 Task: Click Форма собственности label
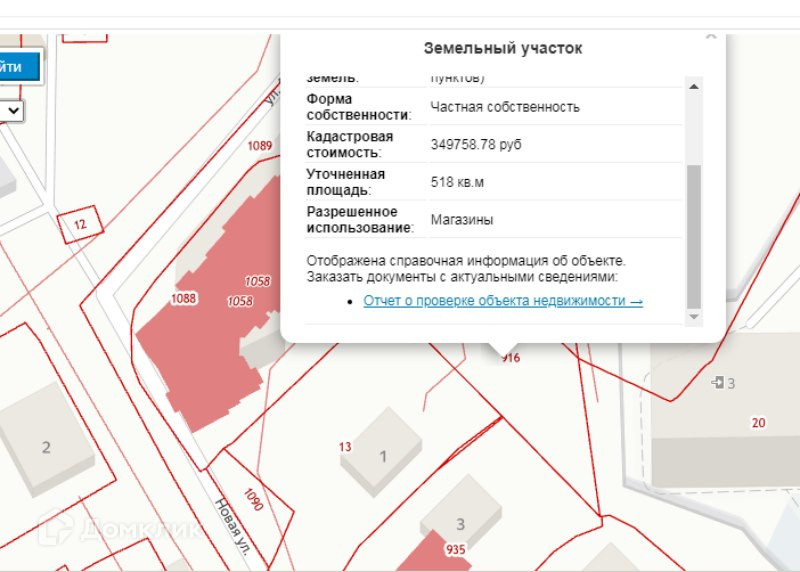358,107
